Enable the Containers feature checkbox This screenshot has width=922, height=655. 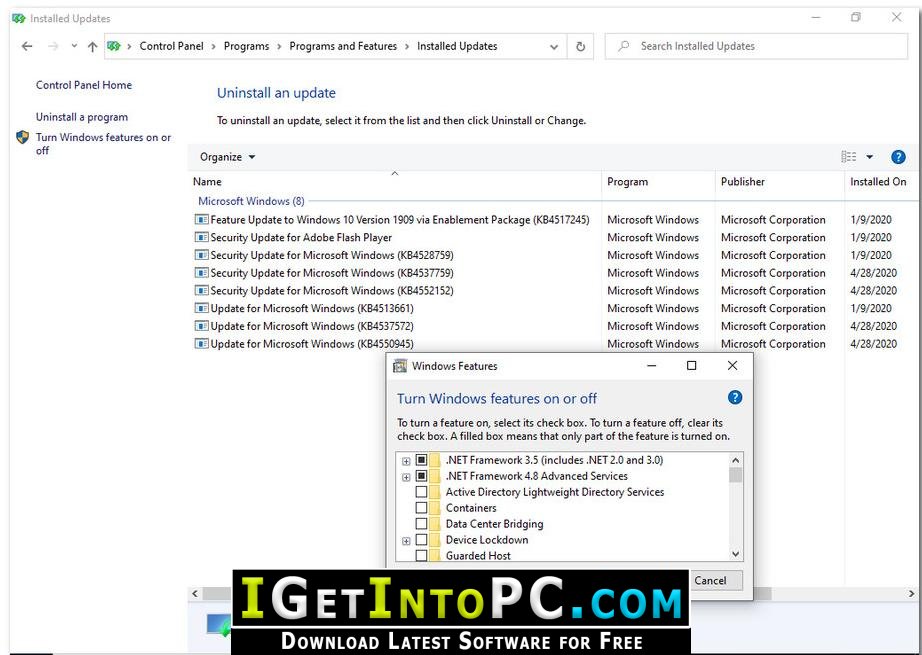point(421,507)
